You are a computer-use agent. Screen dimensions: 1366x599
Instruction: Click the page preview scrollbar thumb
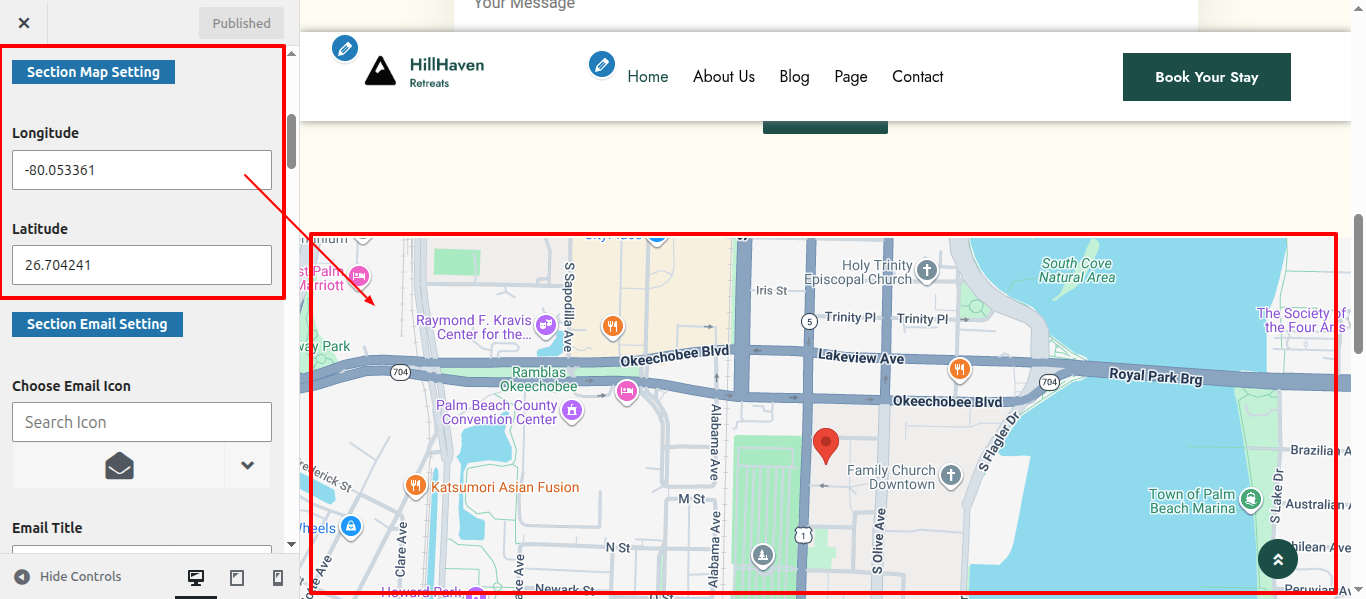click(x=1358, y=283)
